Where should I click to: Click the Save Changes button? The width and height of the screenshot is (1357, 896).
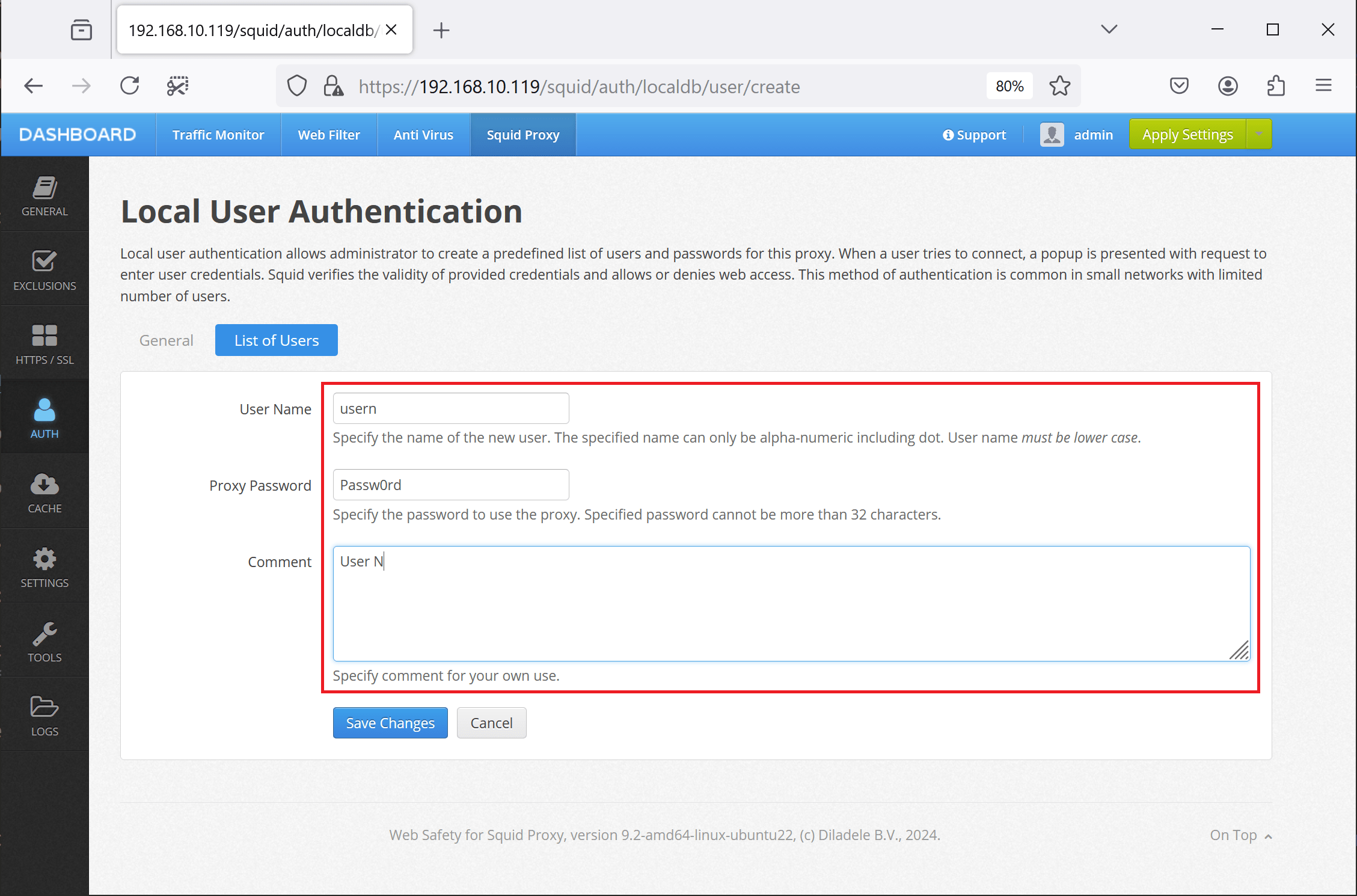[390, 723]
